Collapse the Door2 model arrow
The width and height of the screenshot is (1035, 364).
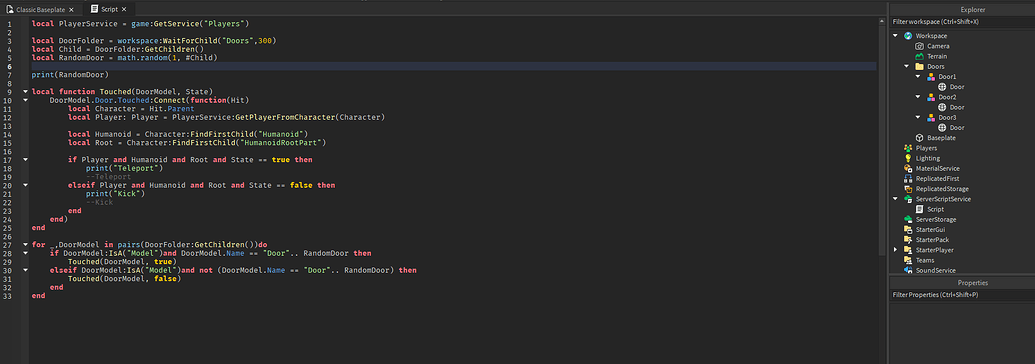[x=918, y=97]
